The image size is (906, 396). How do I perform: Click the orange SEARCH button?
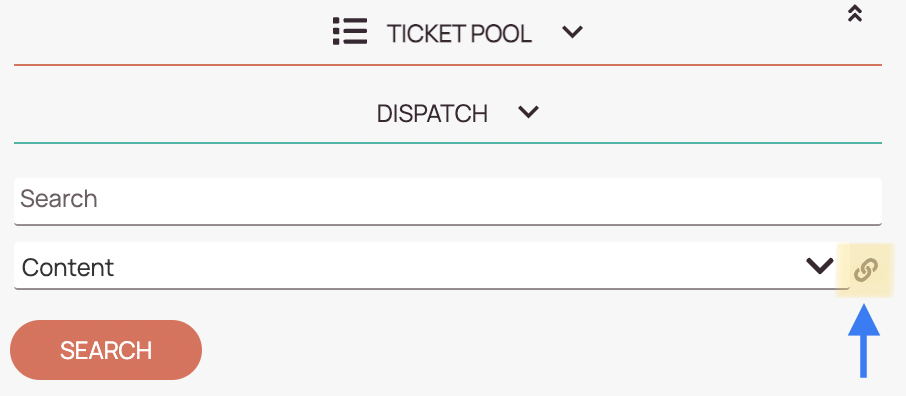[x=106, y=350]
